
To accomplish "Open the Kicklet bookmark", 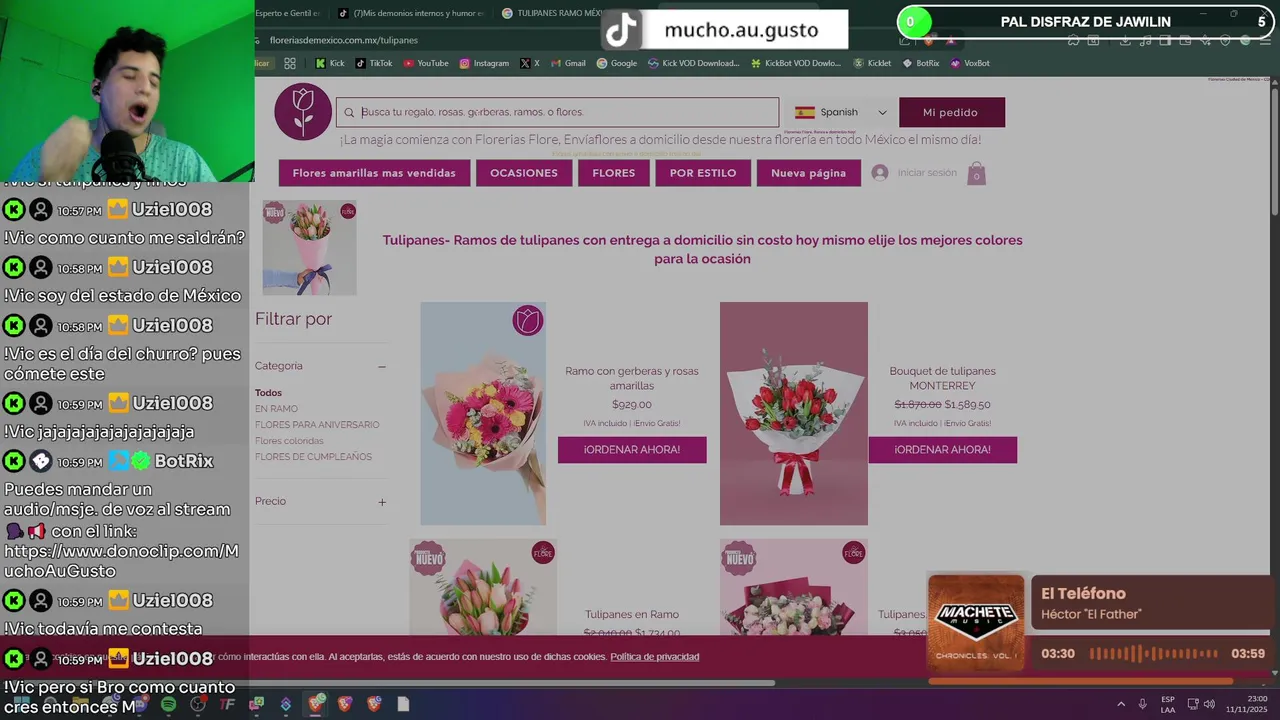I will coord(872,63).
